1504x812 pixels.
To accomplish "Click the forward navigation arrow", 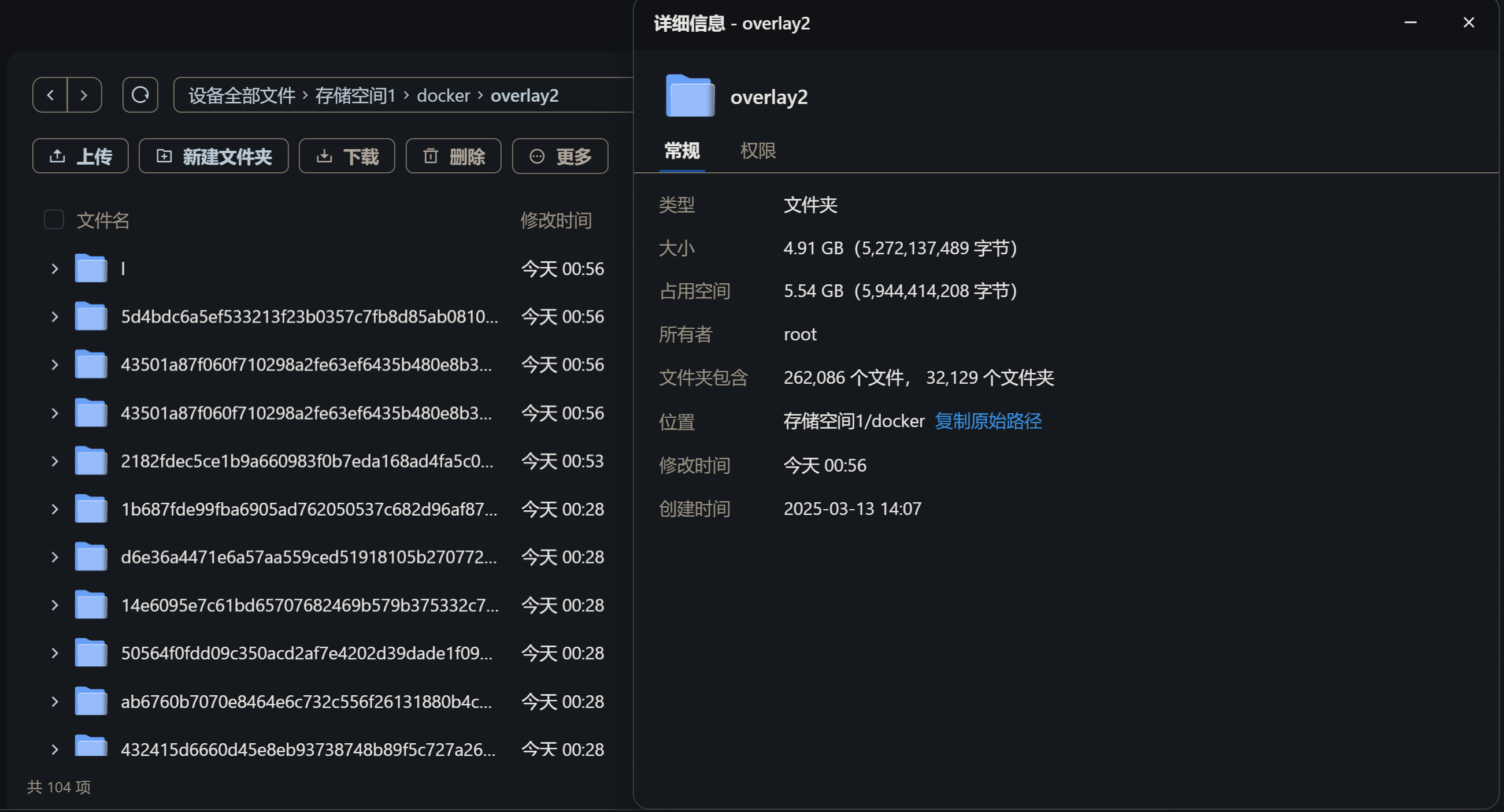I will pos(84,95).
